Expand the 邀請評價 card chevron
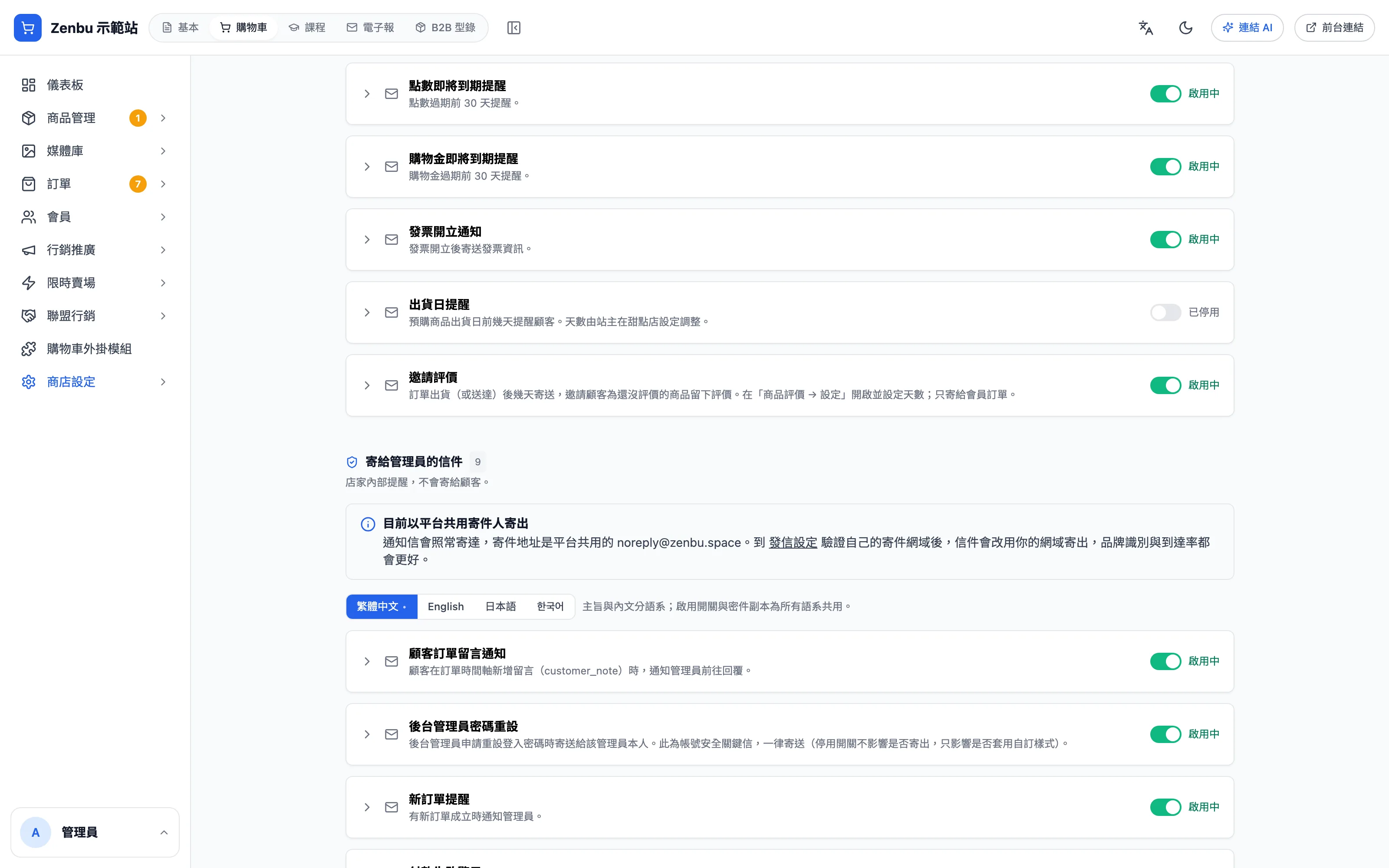 click(367, 385)
